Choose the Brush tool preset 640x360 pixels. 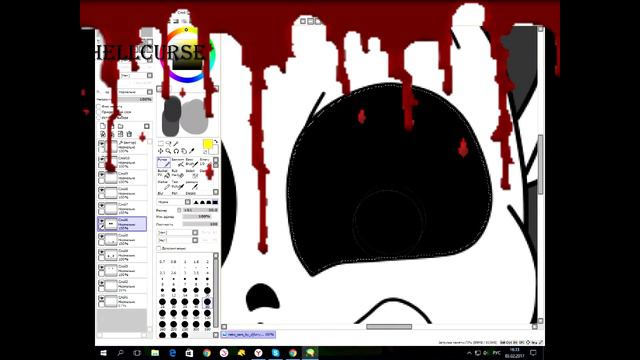pos(191,162)
